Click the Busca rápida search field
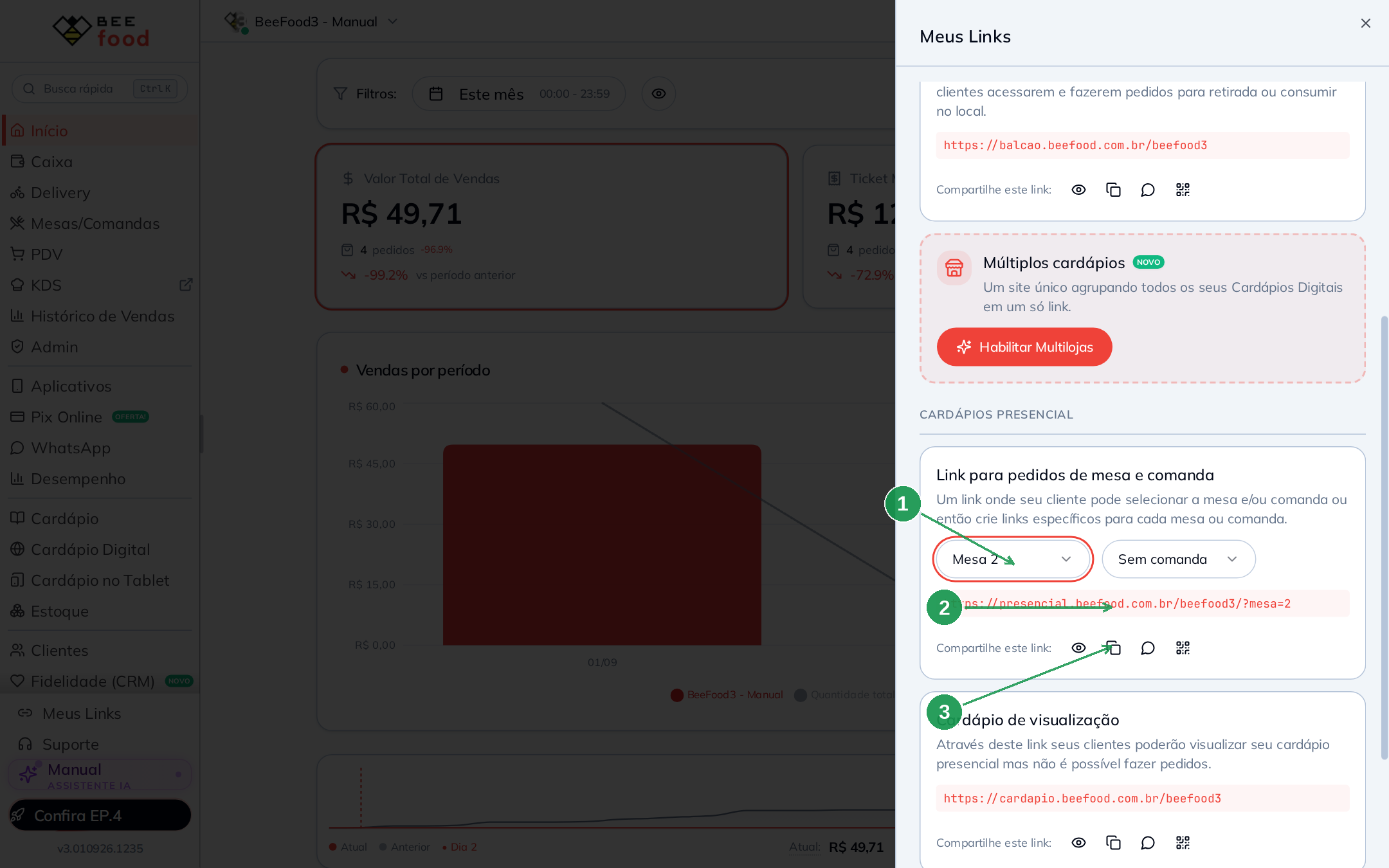 [100, 89]
